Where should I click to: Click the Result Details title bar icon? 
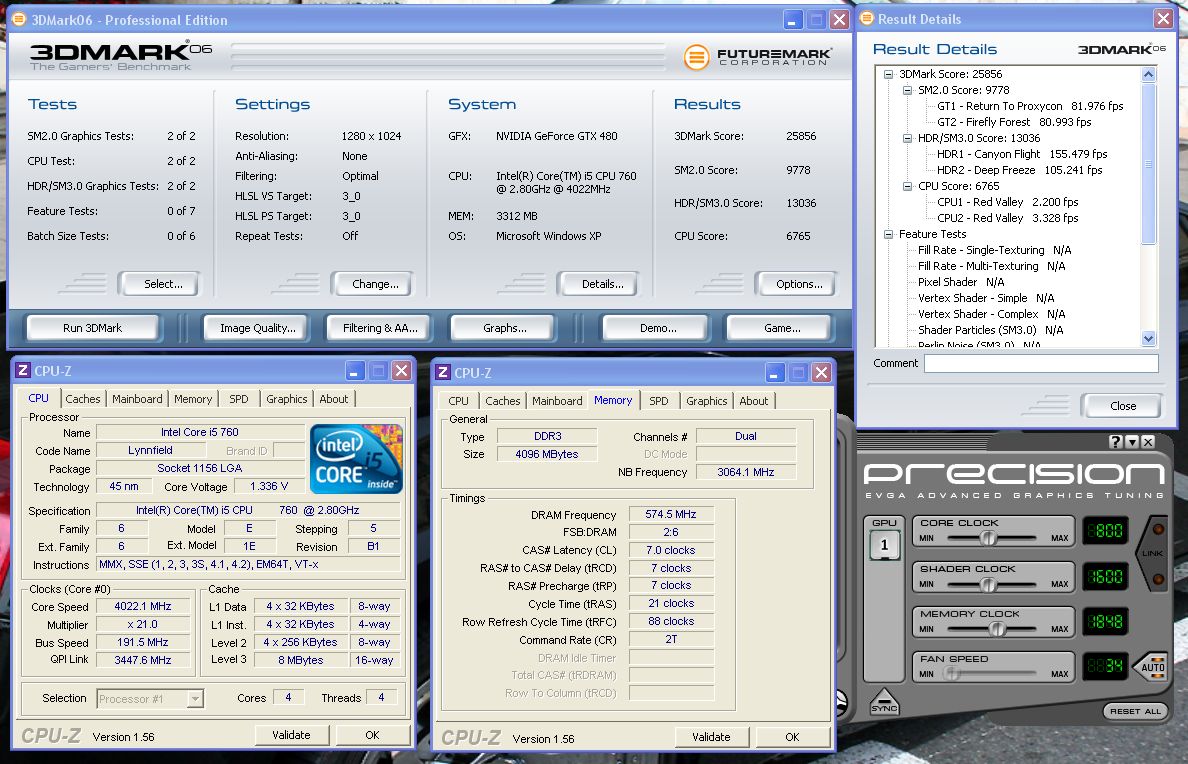866,19
